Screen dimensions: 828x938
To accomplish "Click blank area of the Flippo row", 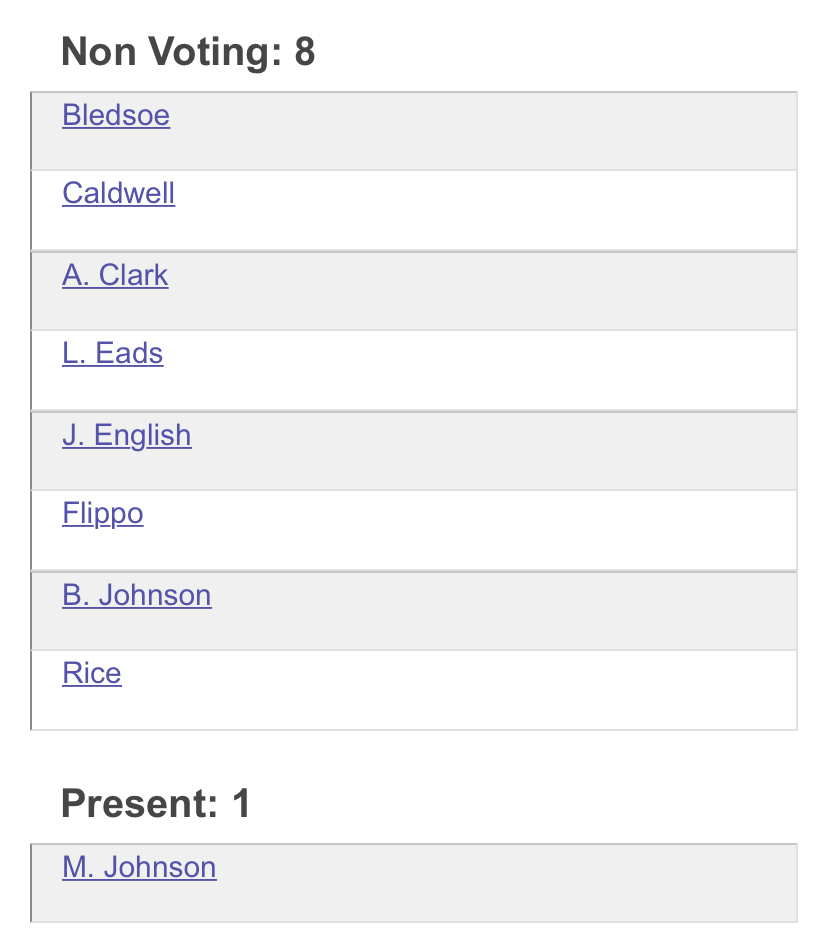I will point(500,530).
